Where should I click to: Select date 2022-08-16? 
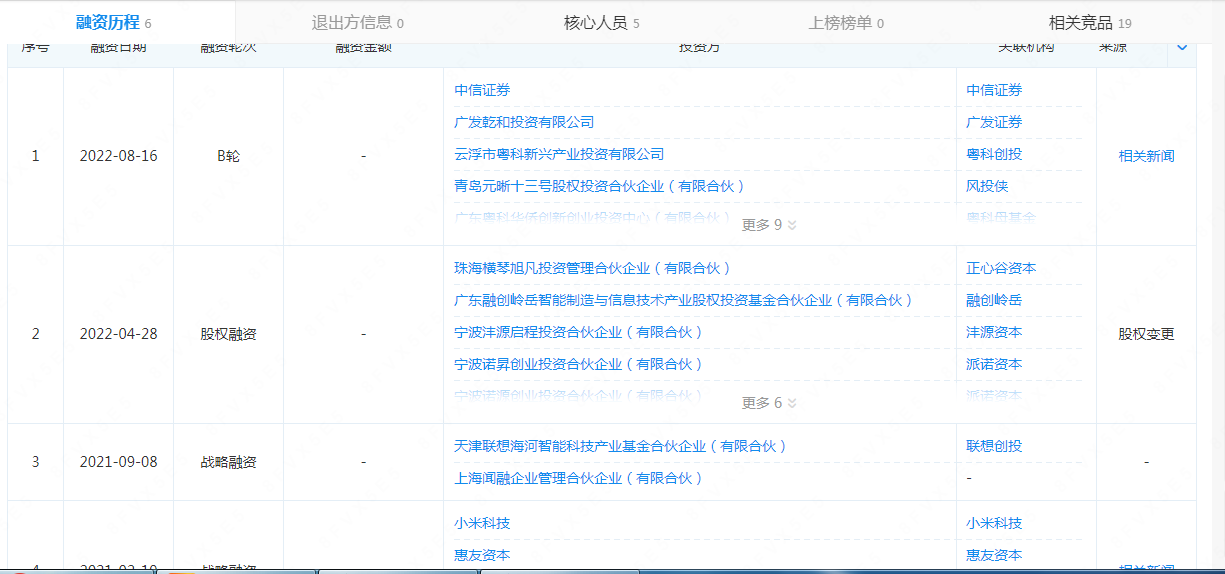118,156
